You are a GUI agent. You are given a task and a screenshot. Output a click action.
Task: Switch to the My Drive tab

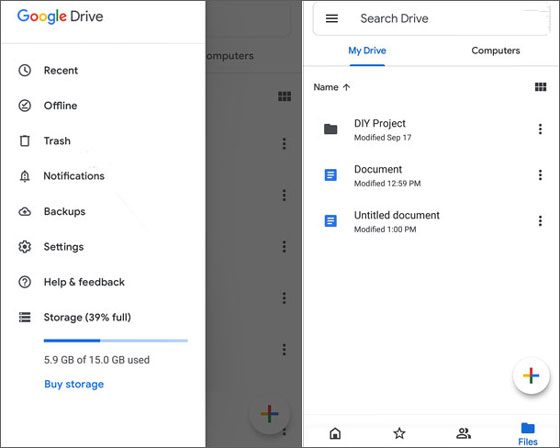pyautogui.click(x=367, y=51)
